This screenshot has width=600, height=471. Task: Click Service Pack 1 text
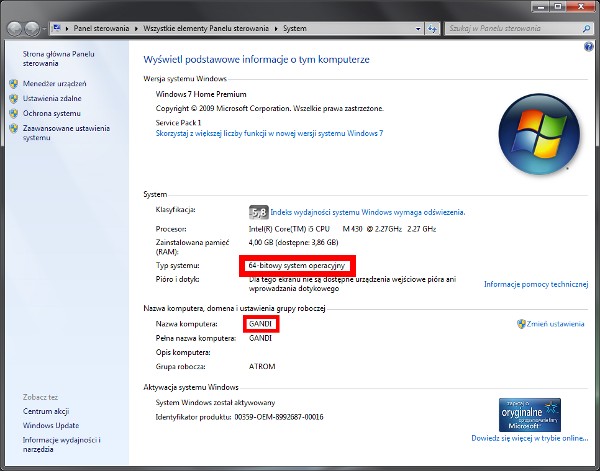click(178, 123)
